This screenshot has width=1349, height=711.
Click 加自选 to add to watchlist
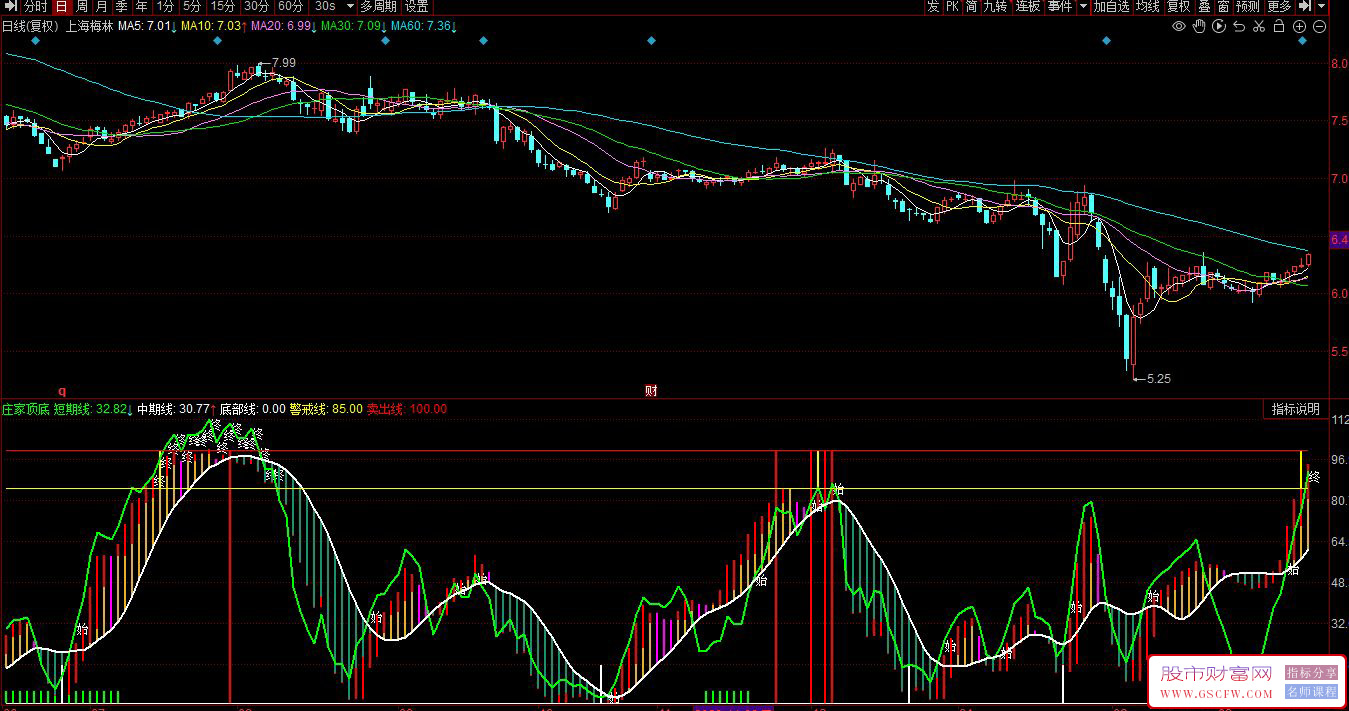[x=1111, y=7]
